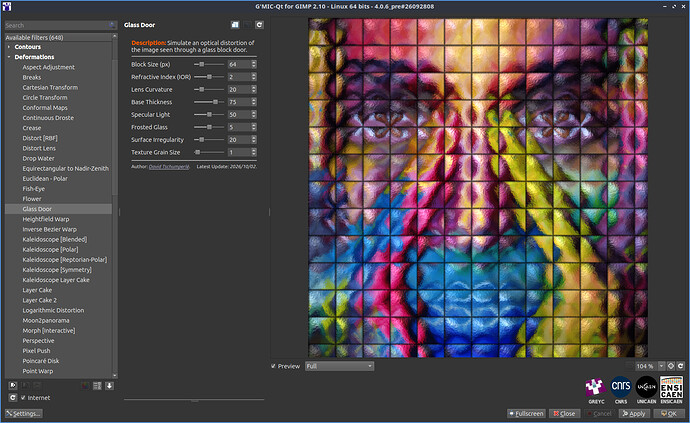Select the Conformal Maps filter

click(45, 107)
